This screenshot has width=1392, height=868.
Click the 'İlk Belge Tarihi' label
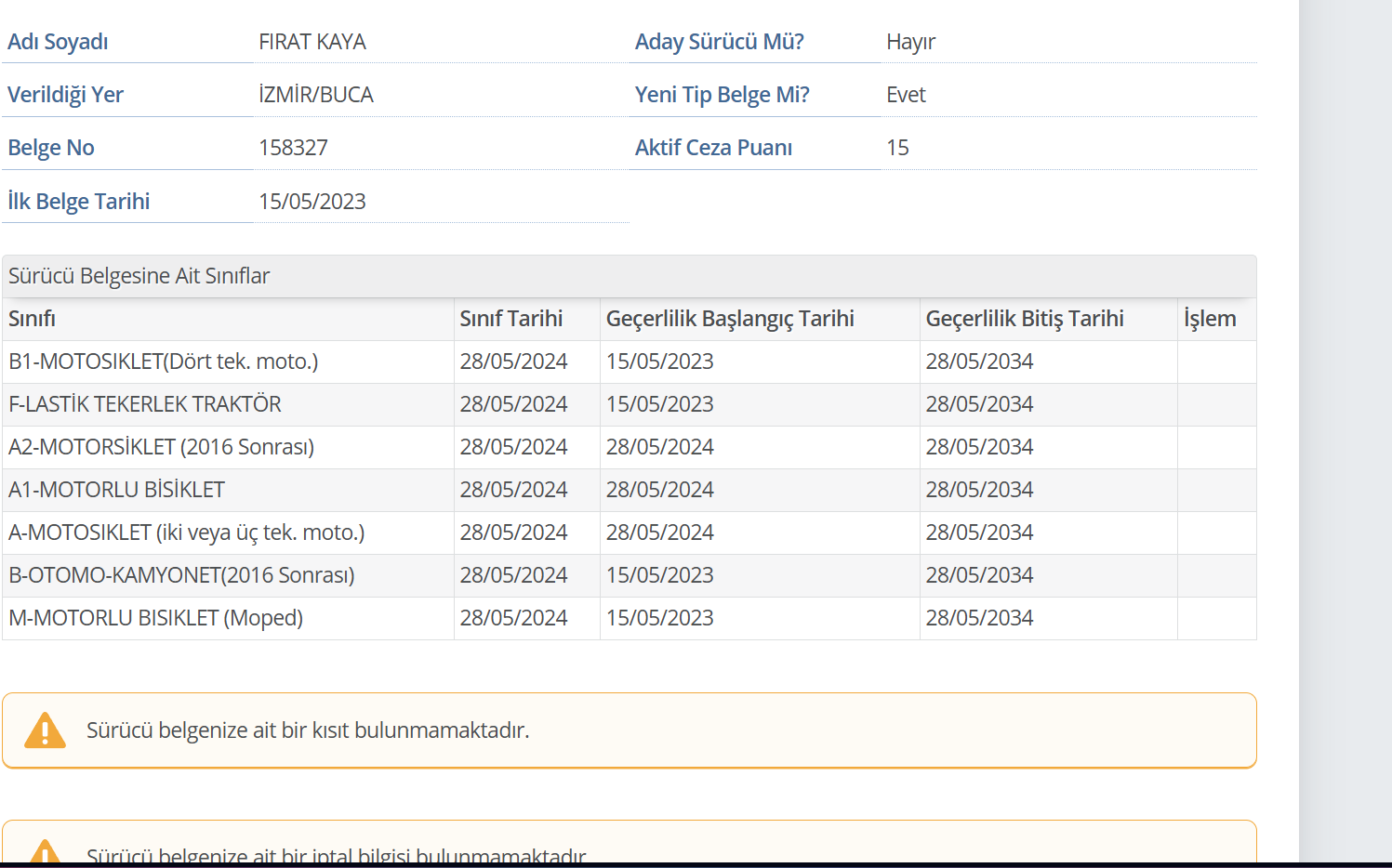(79, 202)
